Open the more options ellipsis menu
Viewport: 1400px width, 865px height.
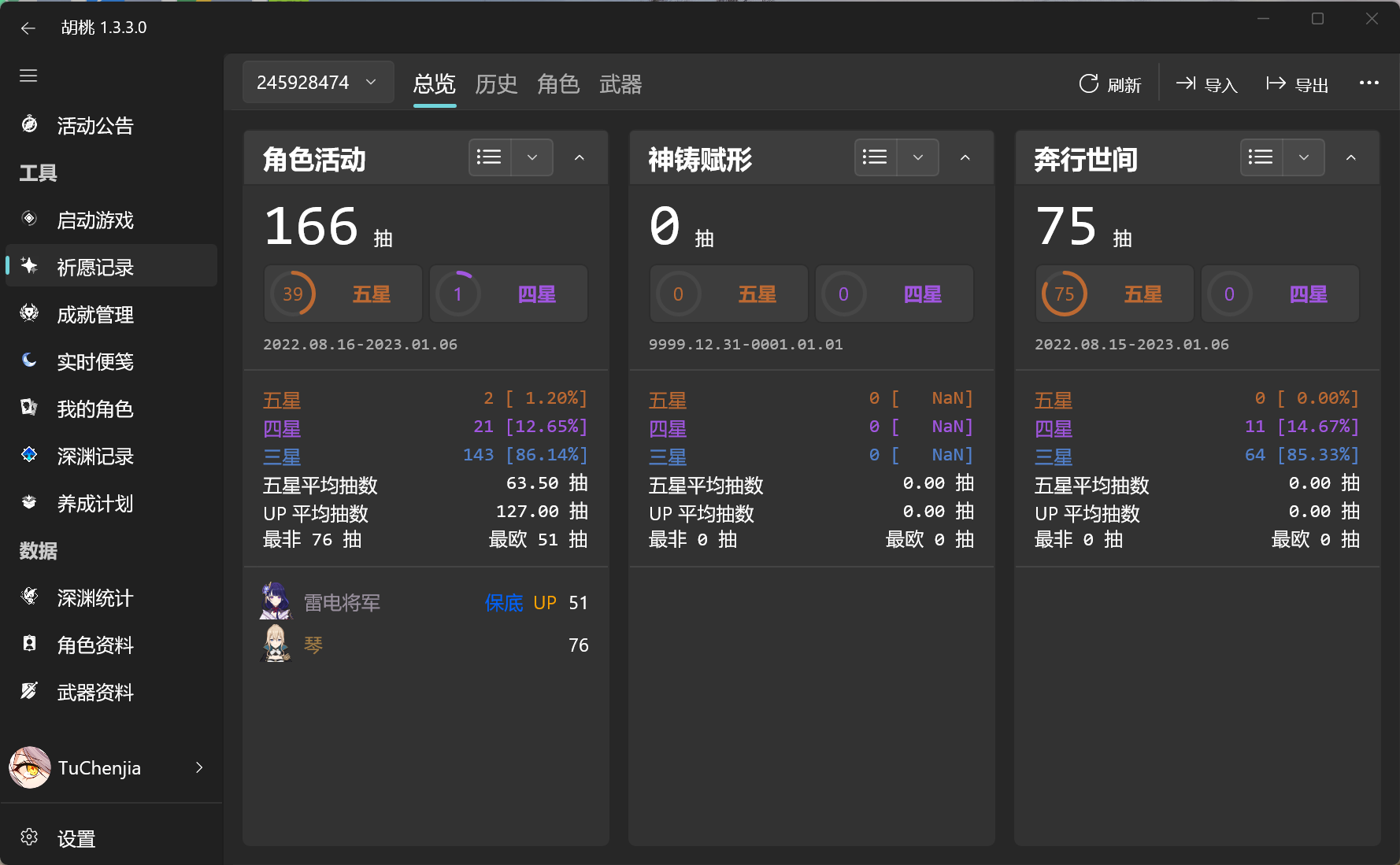pyautogui.click(x=1369, y=83)
